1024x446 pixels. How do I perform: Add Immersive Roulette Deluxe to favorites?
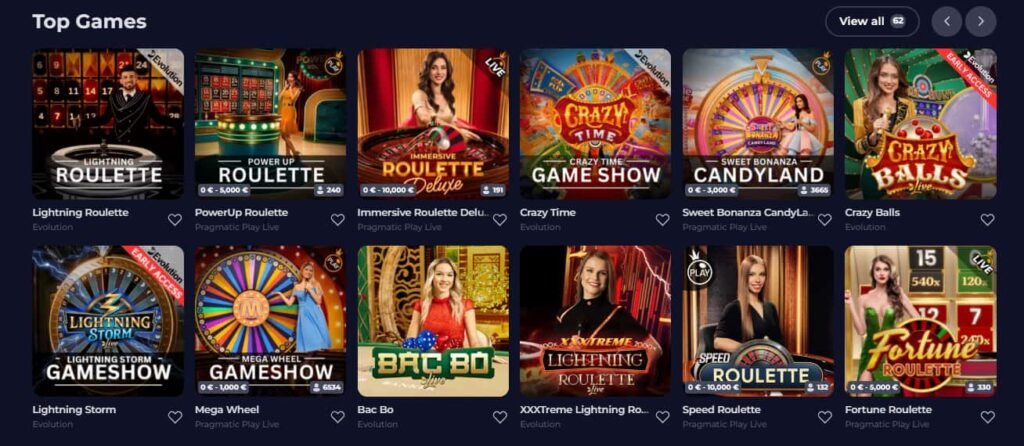tap(500, 220)
